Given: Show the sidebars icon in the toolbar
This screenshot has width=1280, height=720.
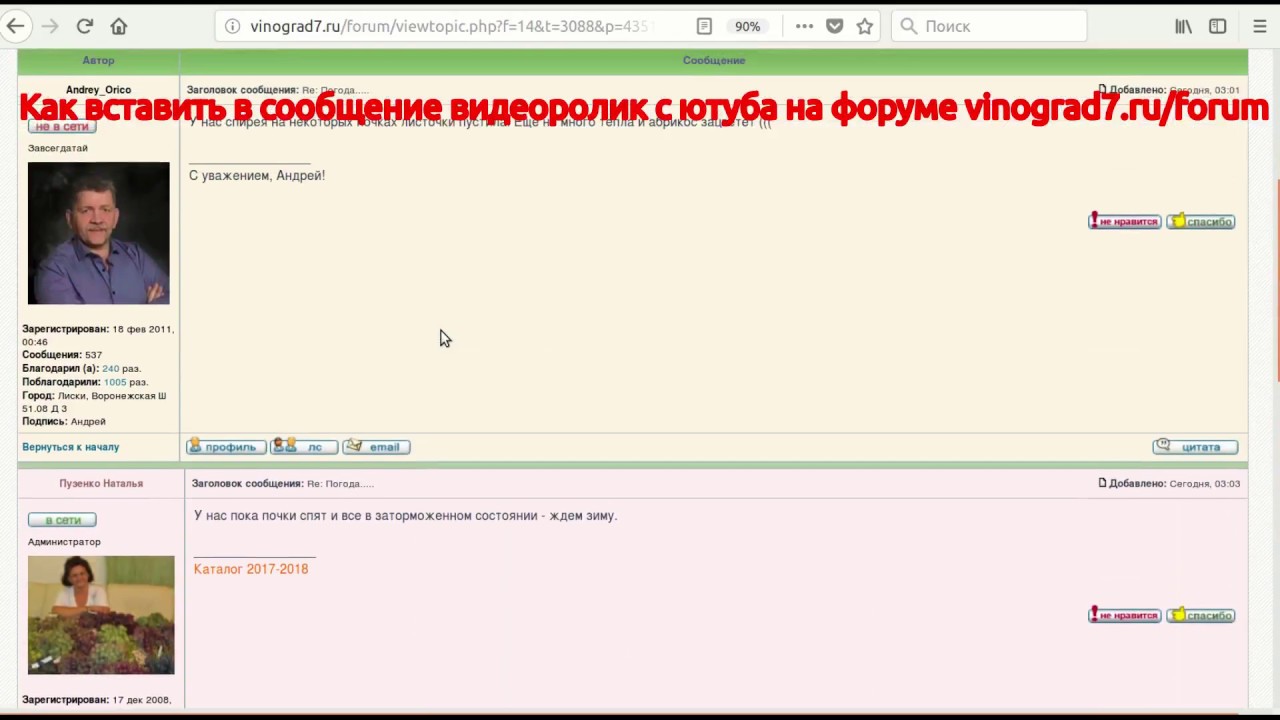Looking at the screenshot, I should pos(1217,27).
